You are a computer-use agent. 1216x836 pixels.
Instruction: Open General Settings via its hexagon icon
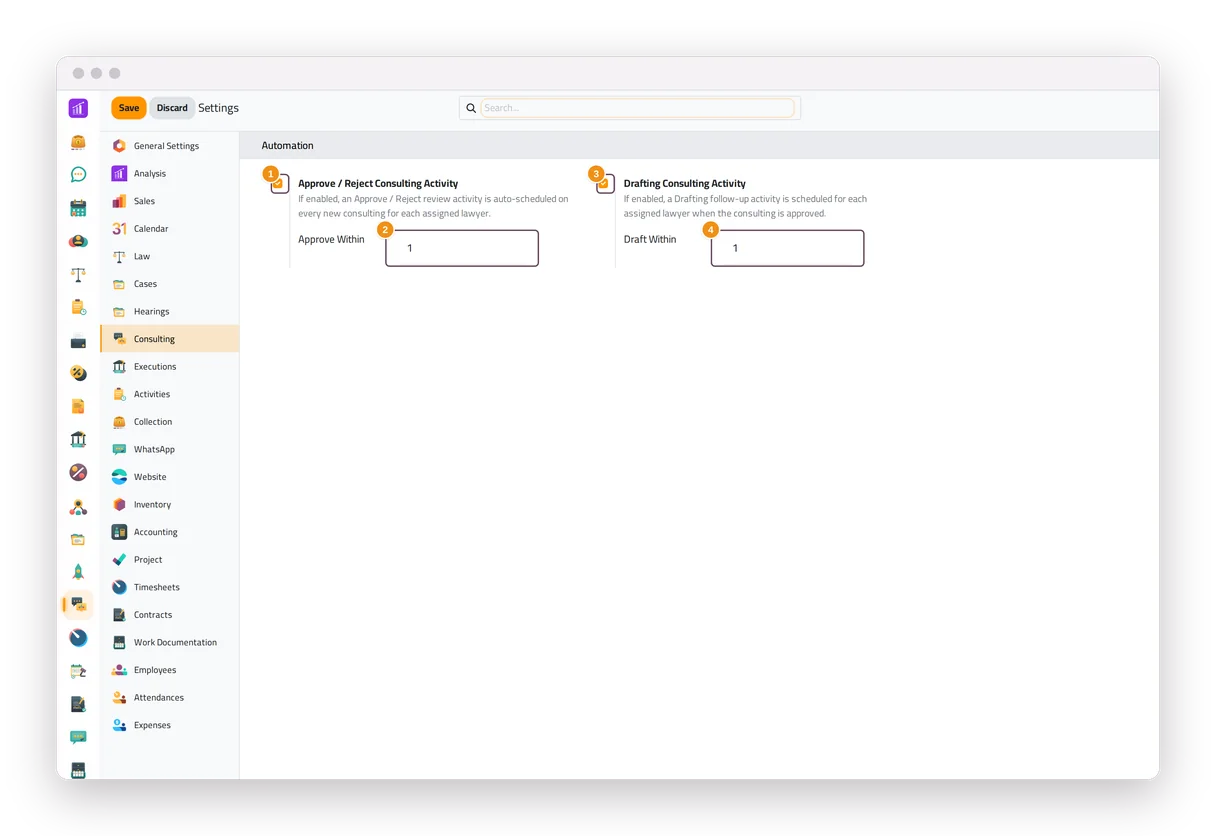pyautogui.click(x=119, y=146)
